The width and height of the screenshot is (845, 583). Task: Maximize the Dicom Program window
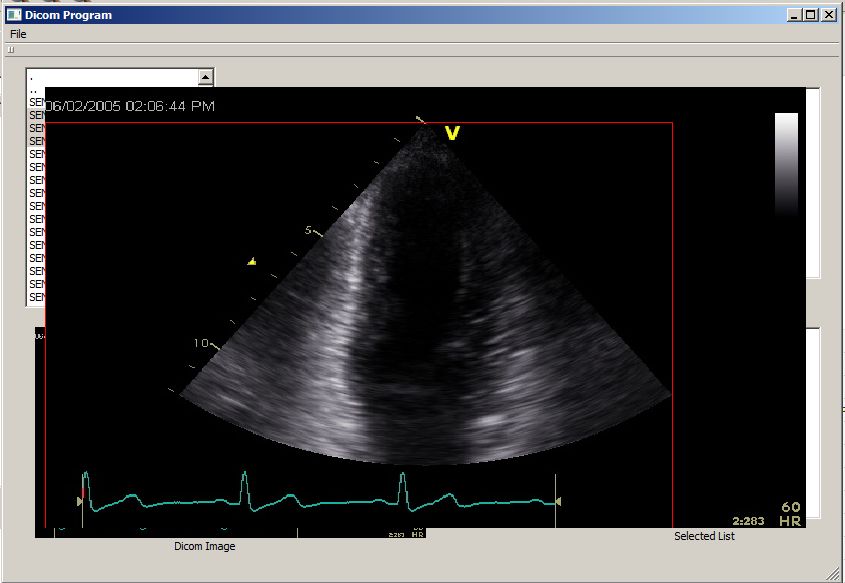[810, 15]
